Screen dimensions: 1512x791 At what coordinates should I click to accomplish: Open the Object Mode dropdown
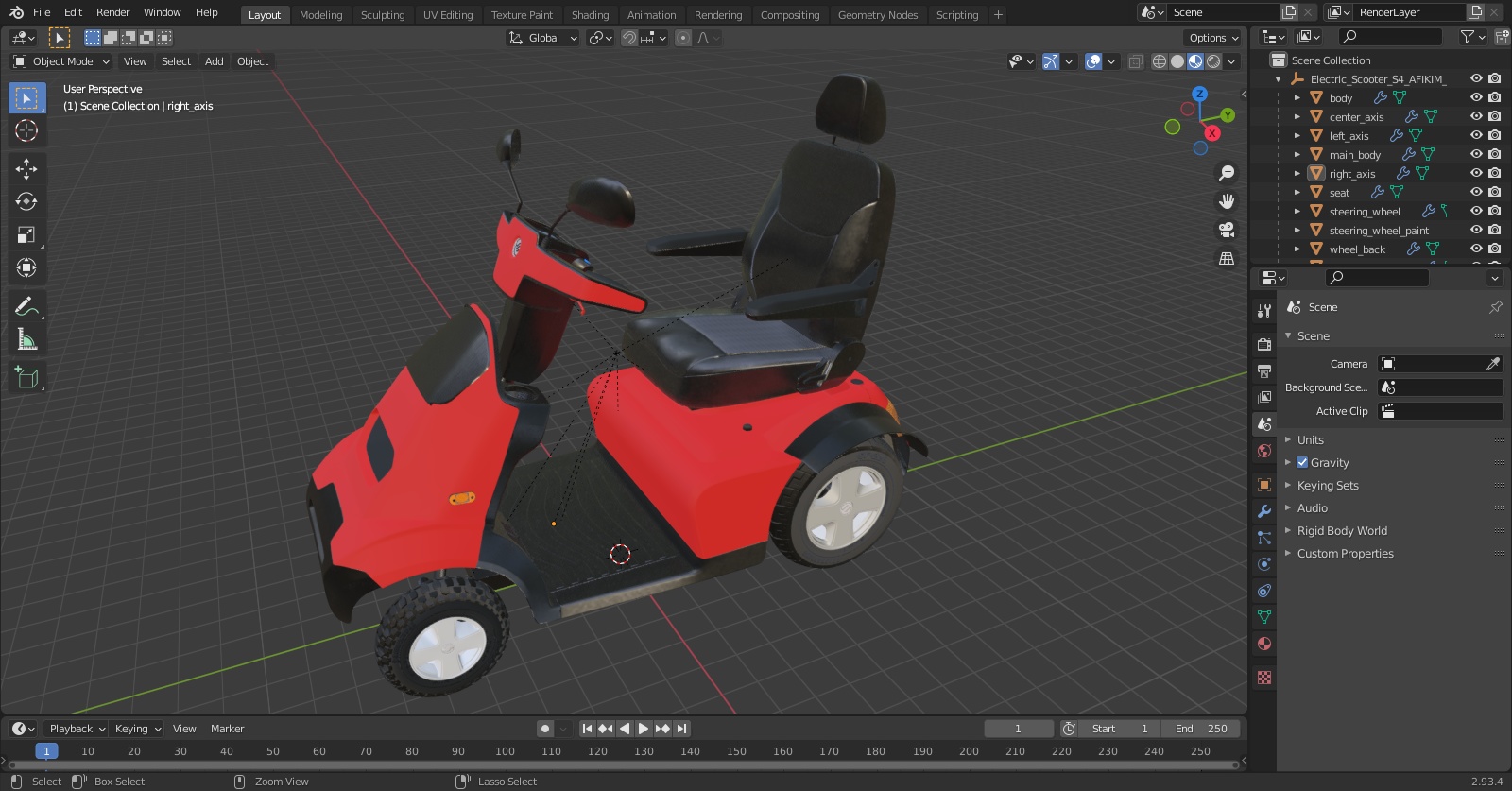tap(61, 61)
